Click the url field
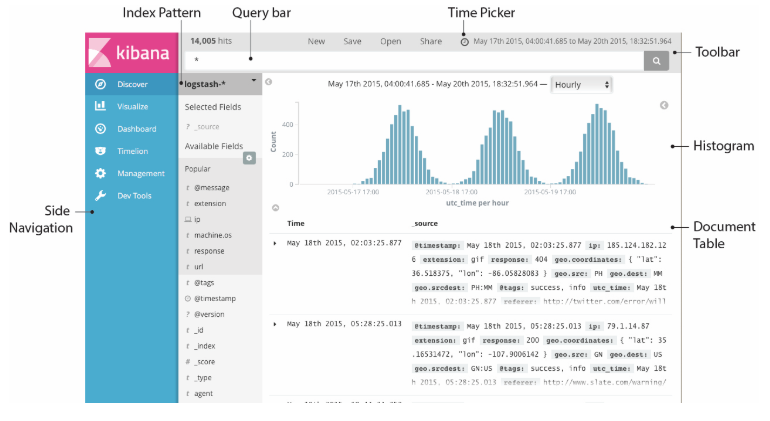This screenshot has width=770, height=421. [x=198, y=266]
